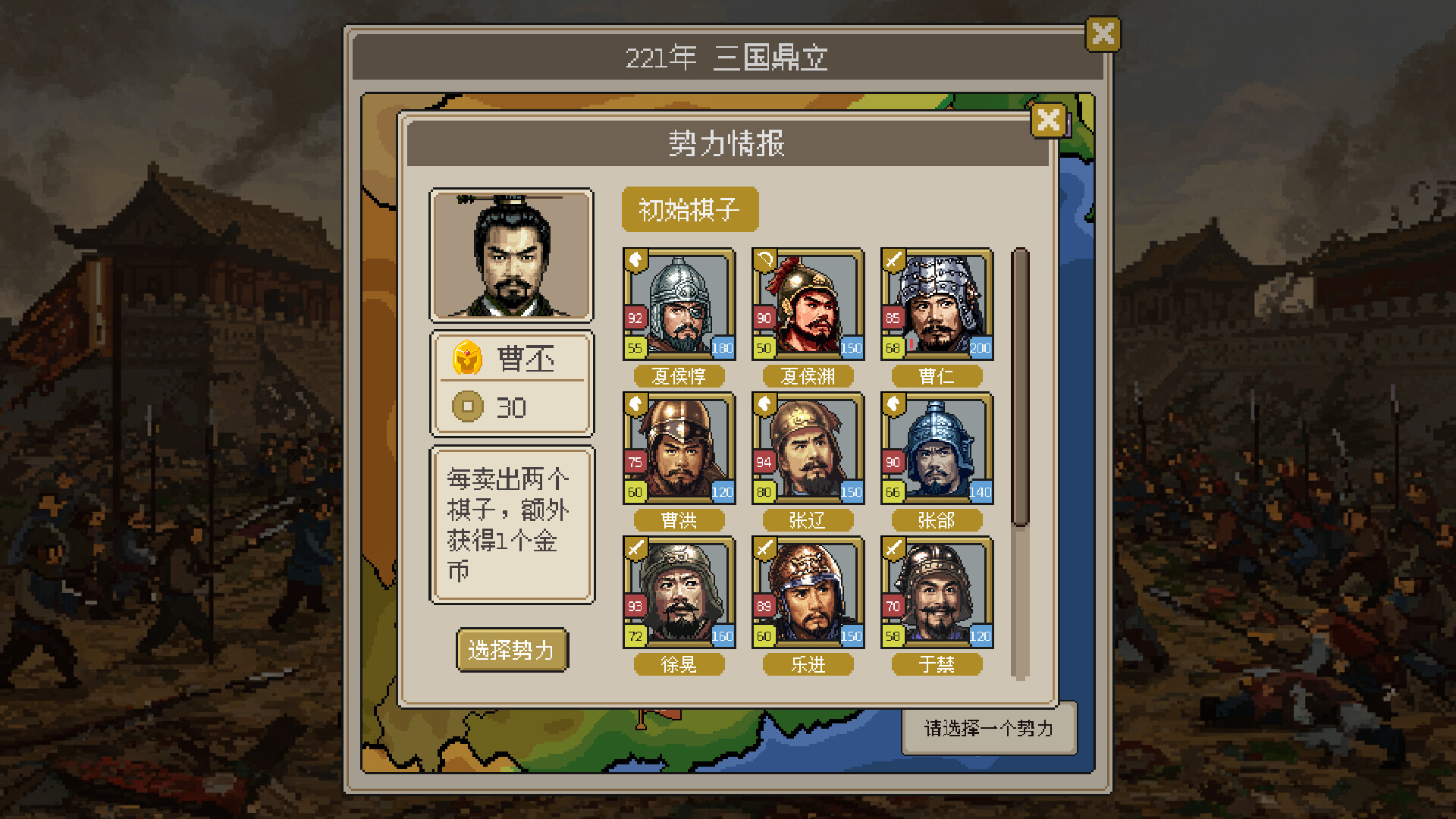The image size is (1456, 819).
Task: Click the 乐进 general portrait
Action: 808,592
